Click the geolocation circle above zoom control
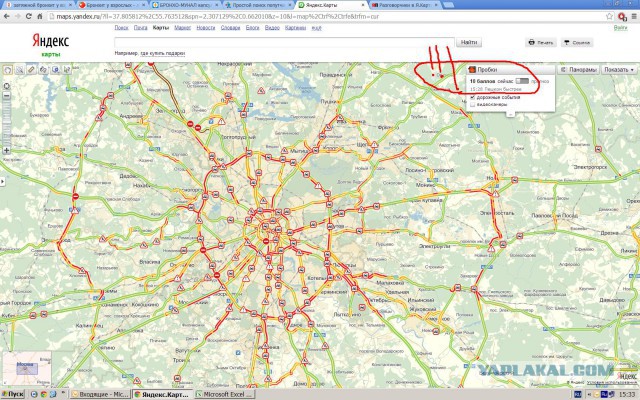Screen dimensions: 640x400 (x=7, y=86)
